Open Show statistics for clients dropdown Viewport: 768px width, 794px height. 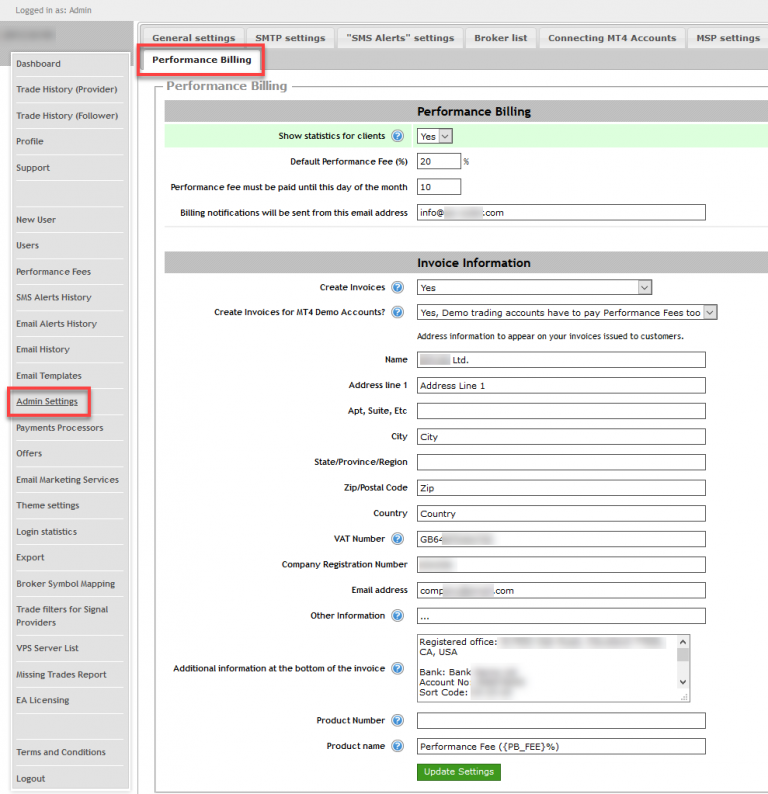click(435, 136)
